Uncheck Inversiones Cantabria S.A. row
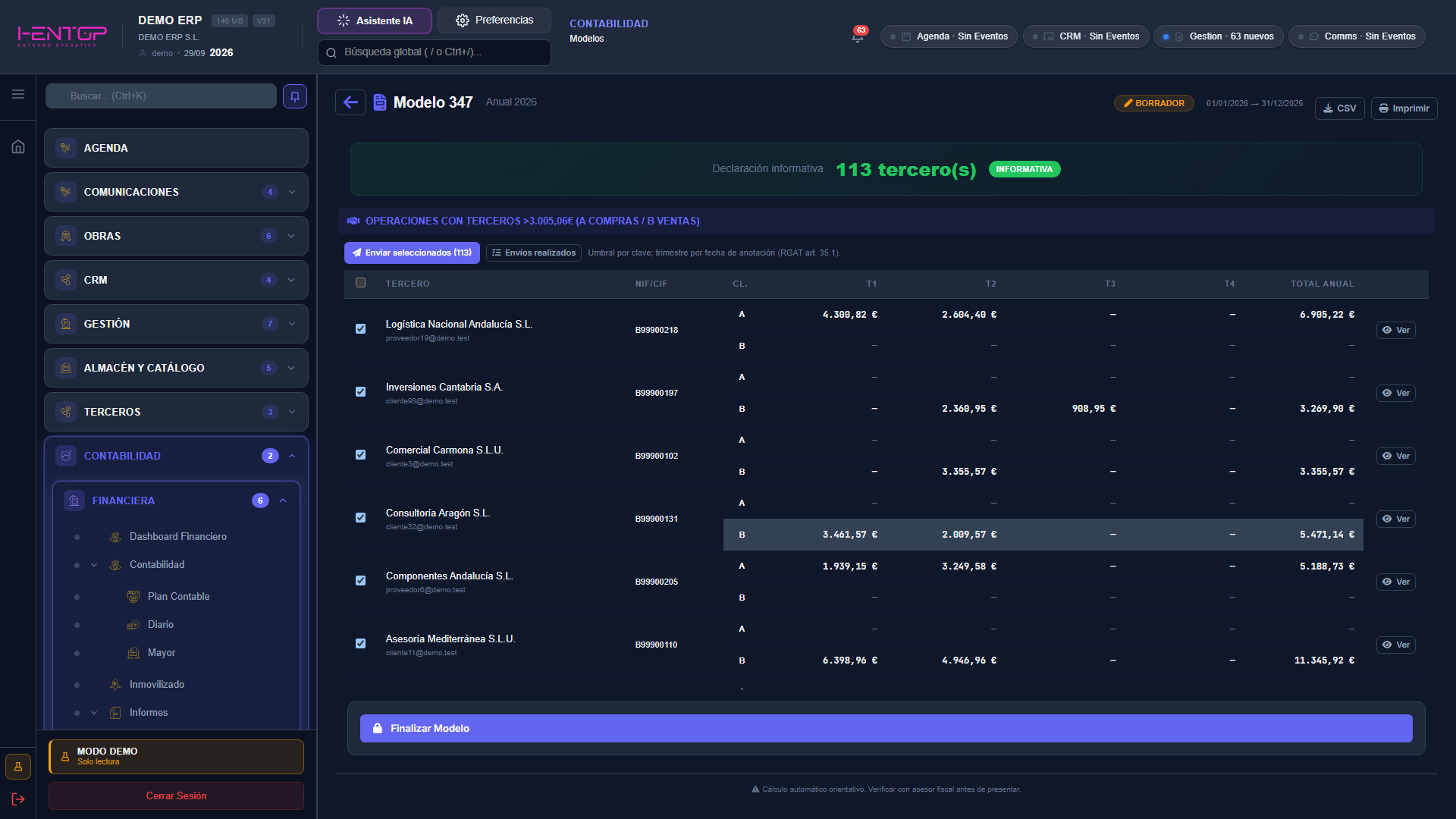This screenshot has width=1456, height=819. [x=360, y=392]
